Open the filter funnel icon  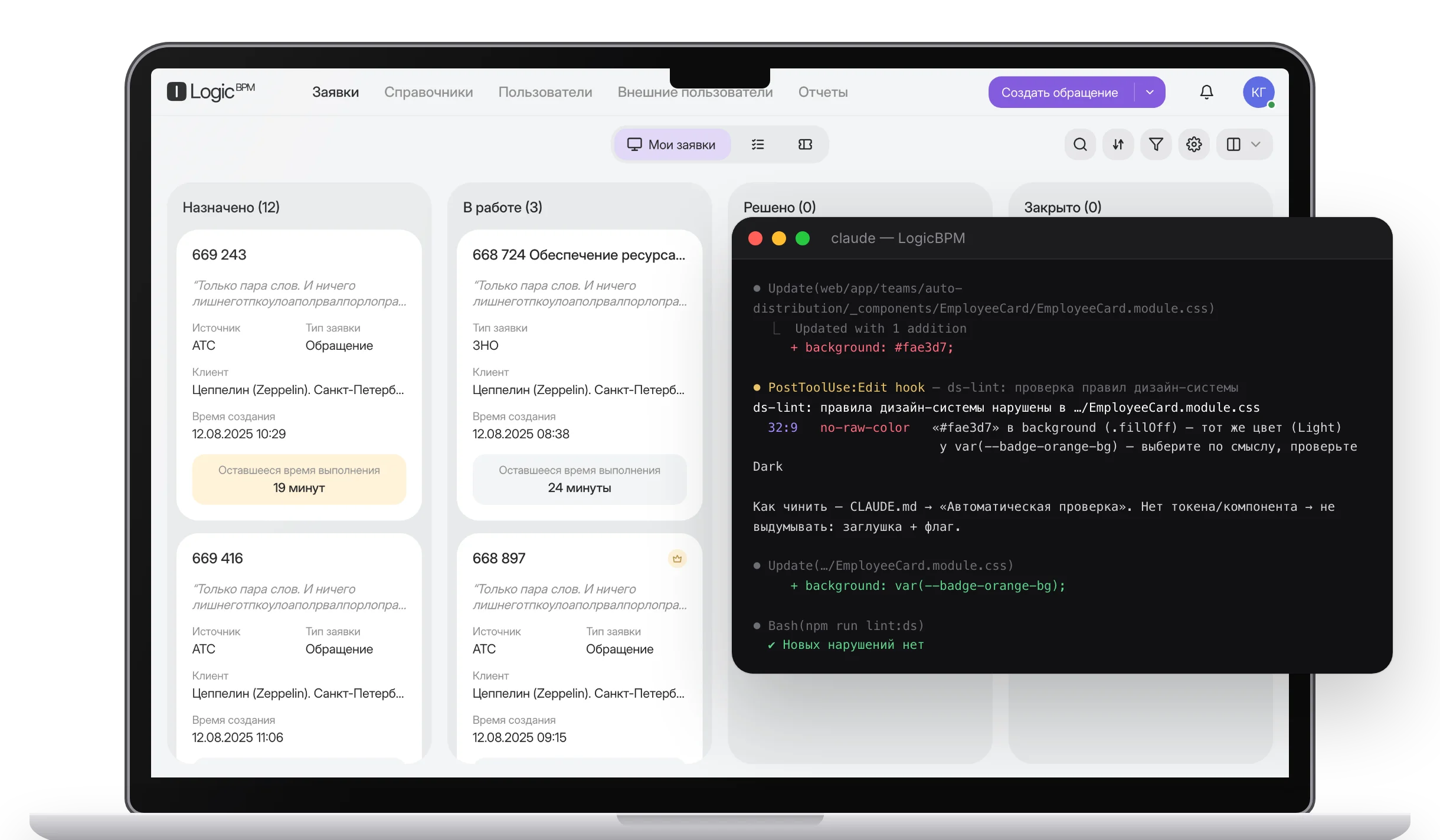point(1156,145)
